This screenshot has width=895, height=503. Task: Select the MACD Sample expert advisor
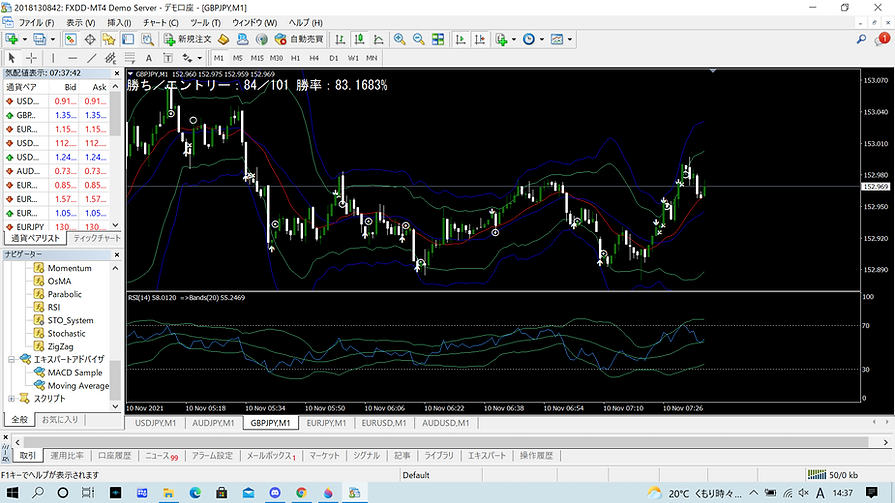click(75, 372)
